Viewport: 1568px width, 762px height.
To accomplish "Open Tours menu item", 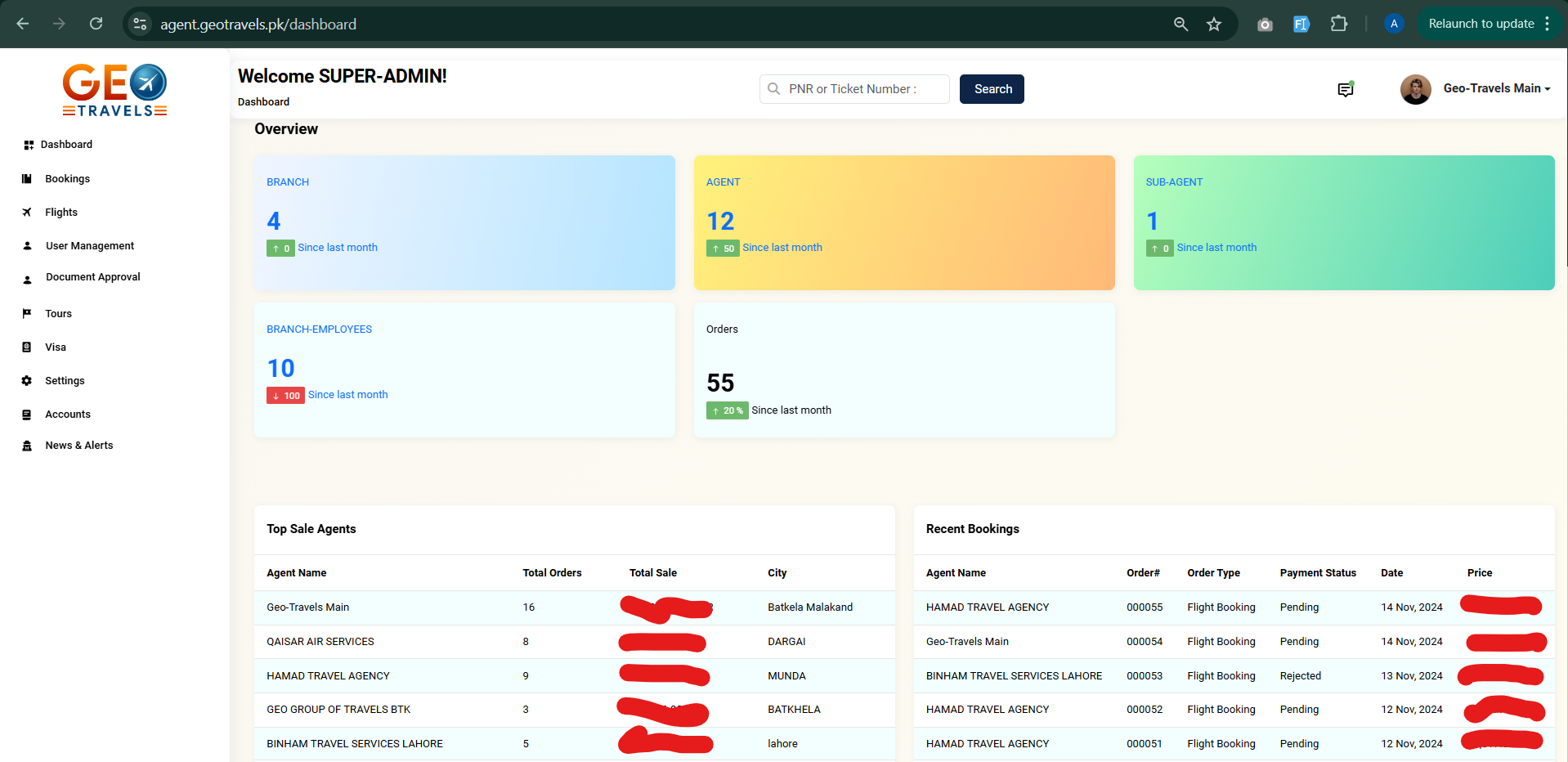I will (x=59, y=314).
